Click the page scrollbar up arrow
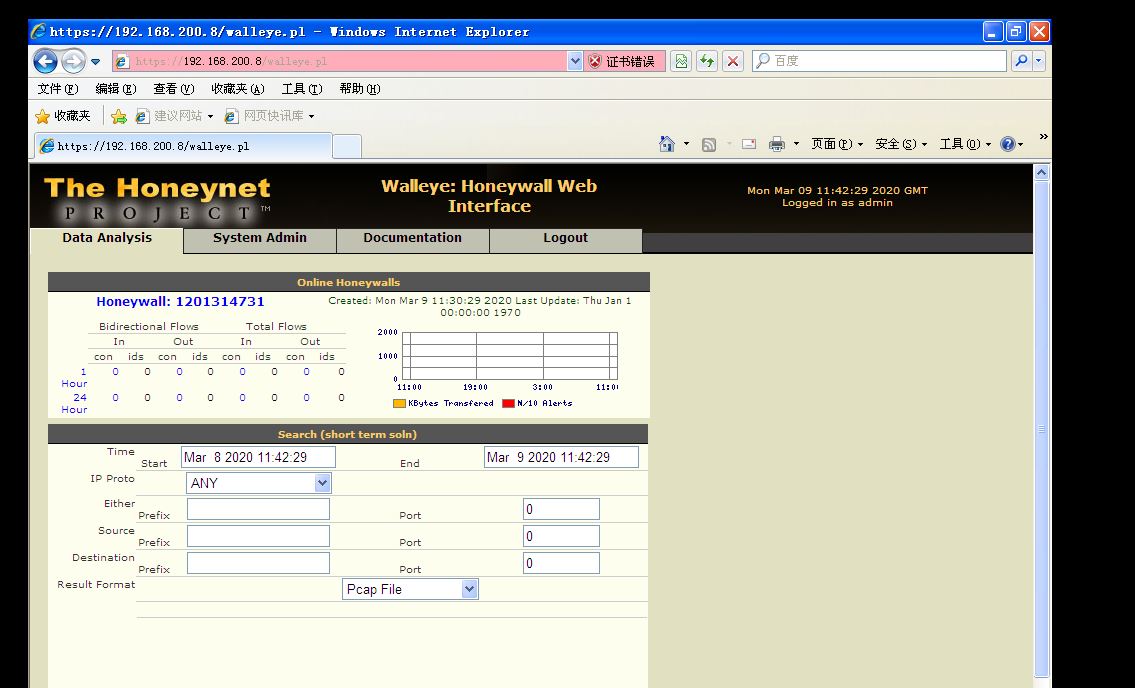 pyautogui.click(x=1042, y=172)
